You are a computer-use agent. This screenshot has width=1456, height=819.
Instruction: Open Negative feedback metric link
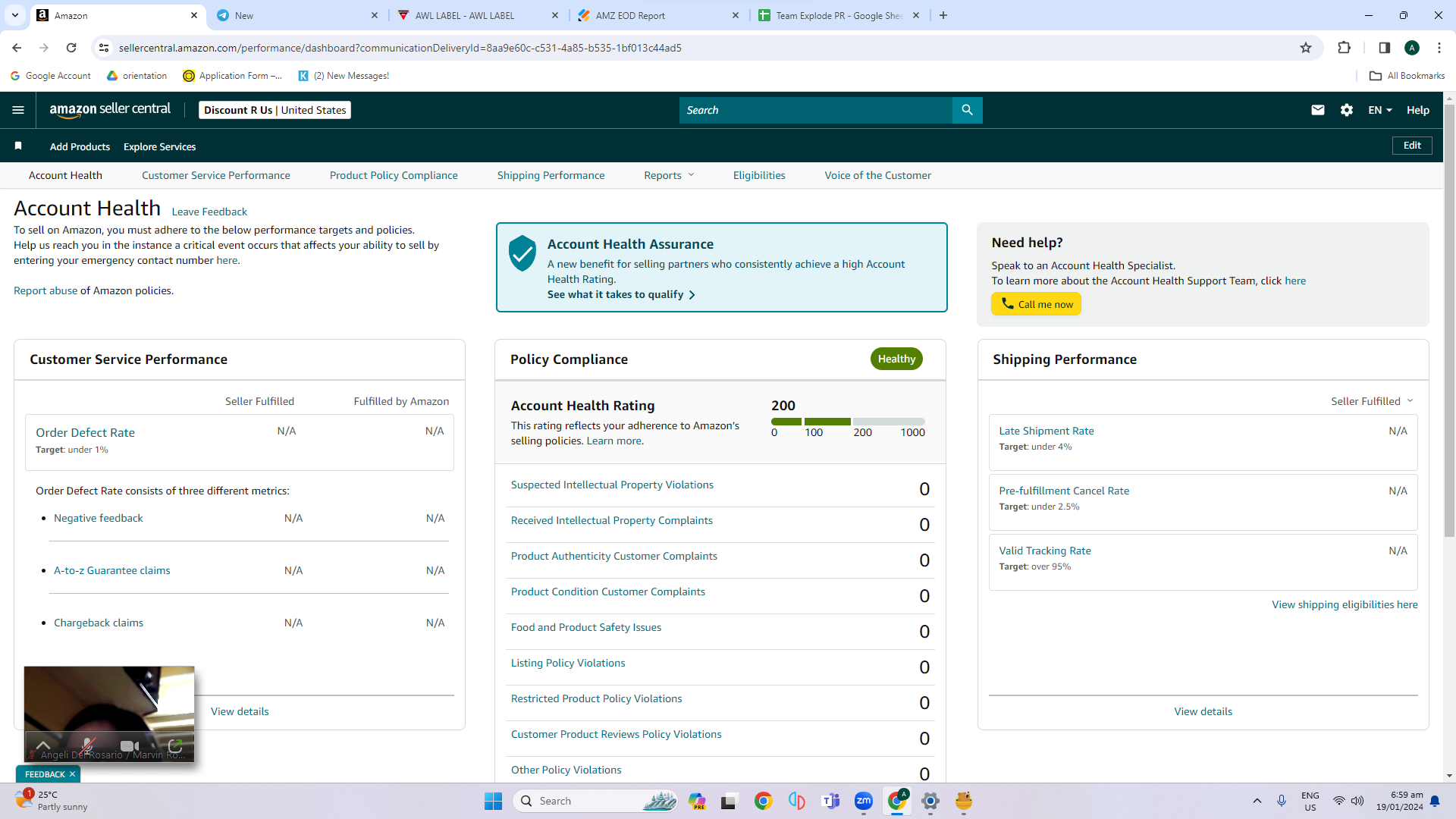[99, 518]
